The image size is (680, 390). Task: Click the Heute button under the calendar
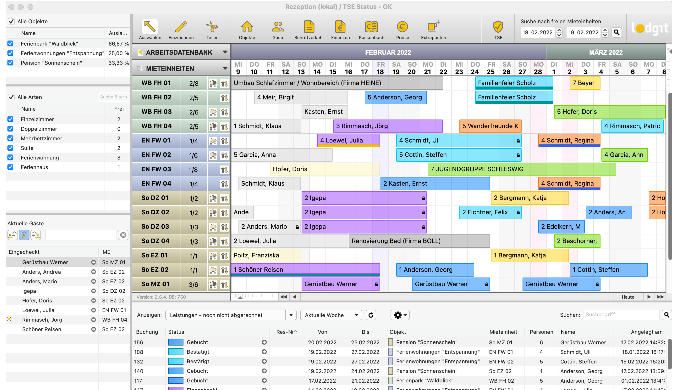coord(628,297)
